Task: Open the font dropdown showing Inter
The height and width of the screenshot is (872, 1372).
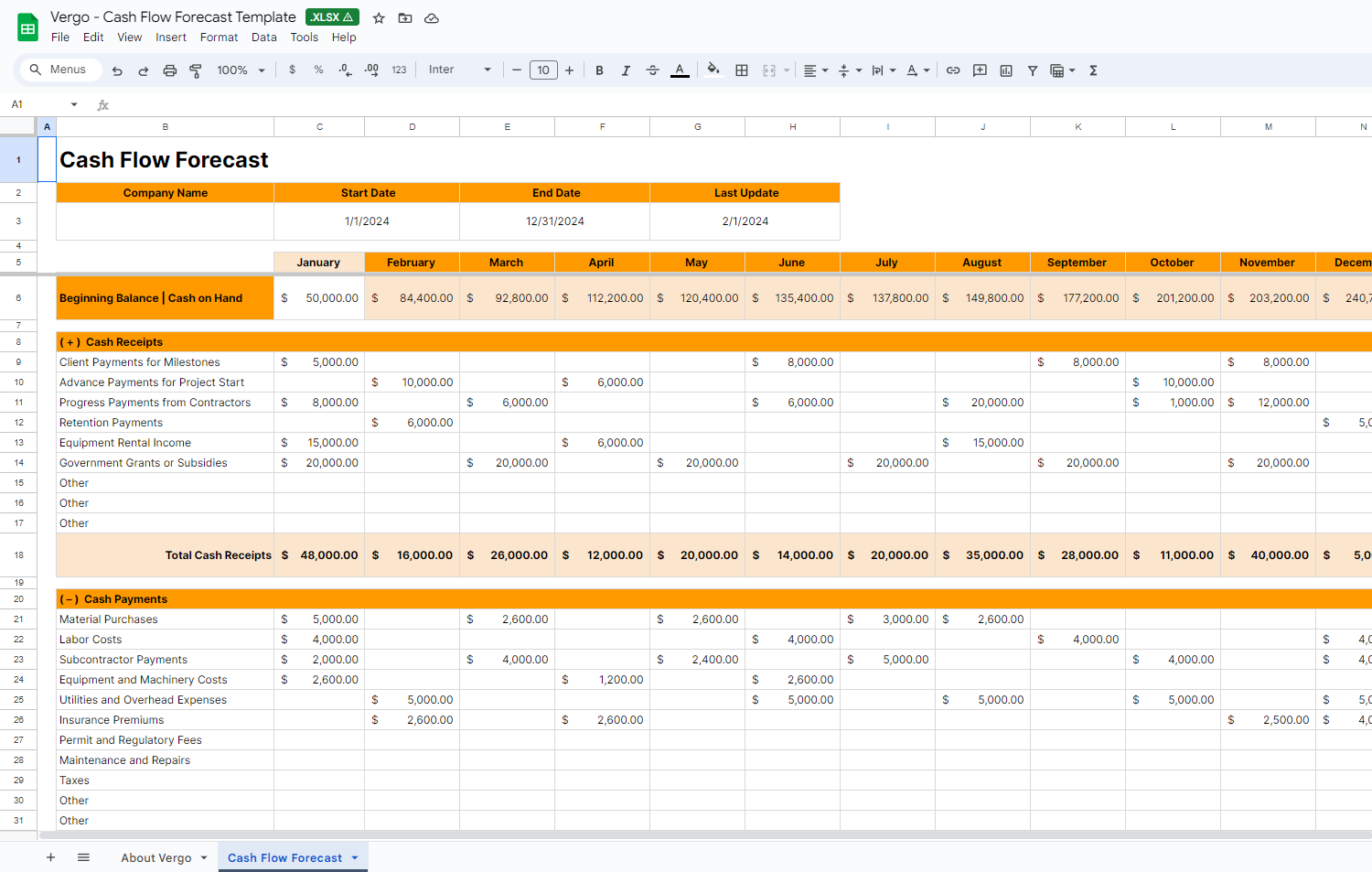Action: (x=457, y=70)
